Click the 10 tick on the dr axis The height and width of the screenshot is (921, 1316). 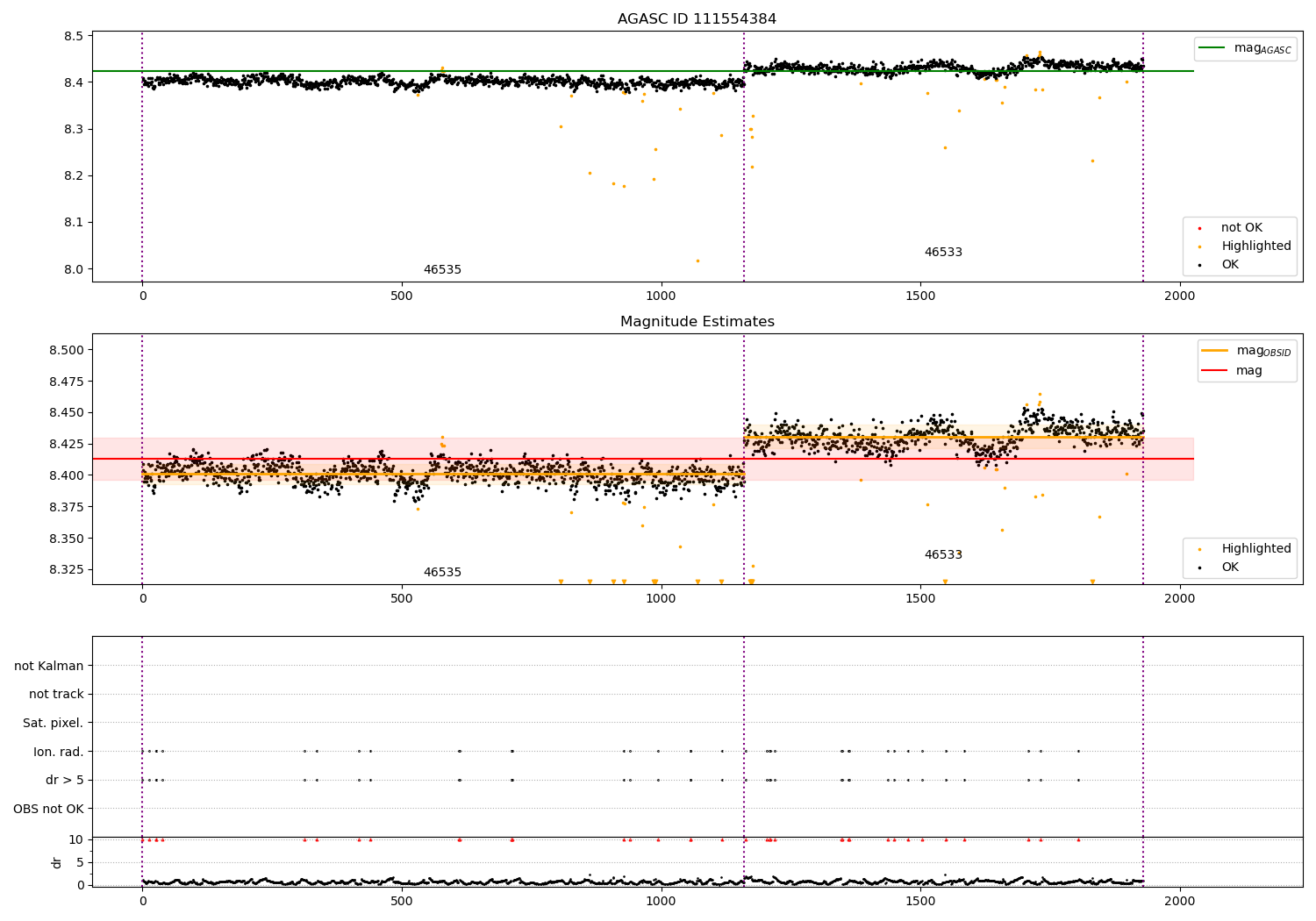[76, 839]
